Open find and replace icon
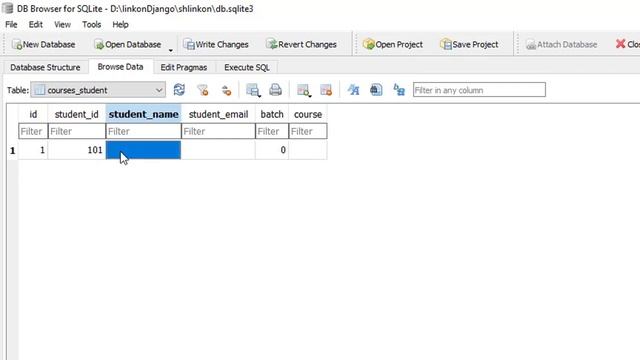This screenshot has width=640, height=360. pyautogui.click(x=399, y=90)
